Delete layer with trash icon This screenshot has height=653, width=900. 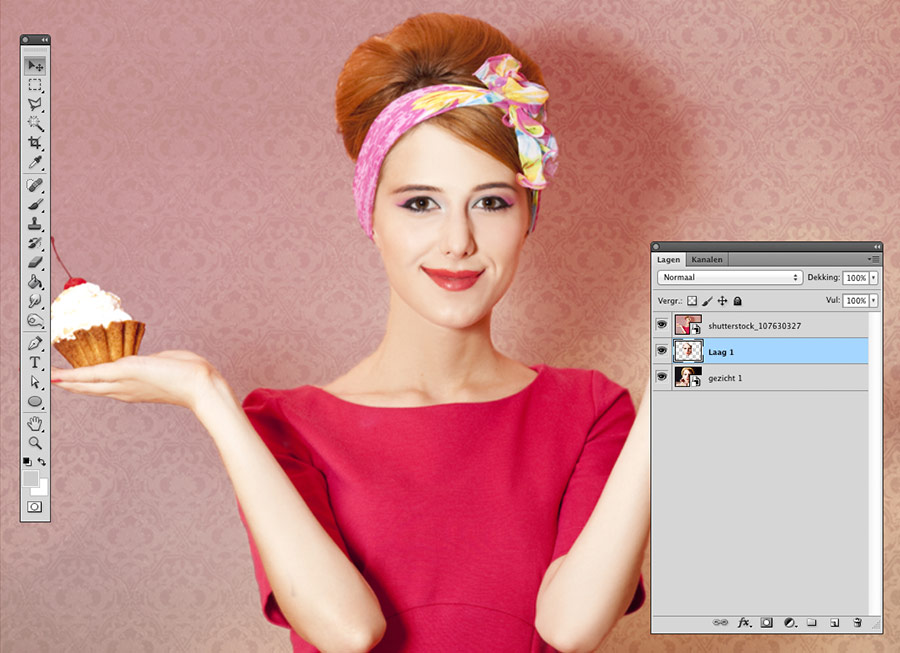click(x=858, y=623)
